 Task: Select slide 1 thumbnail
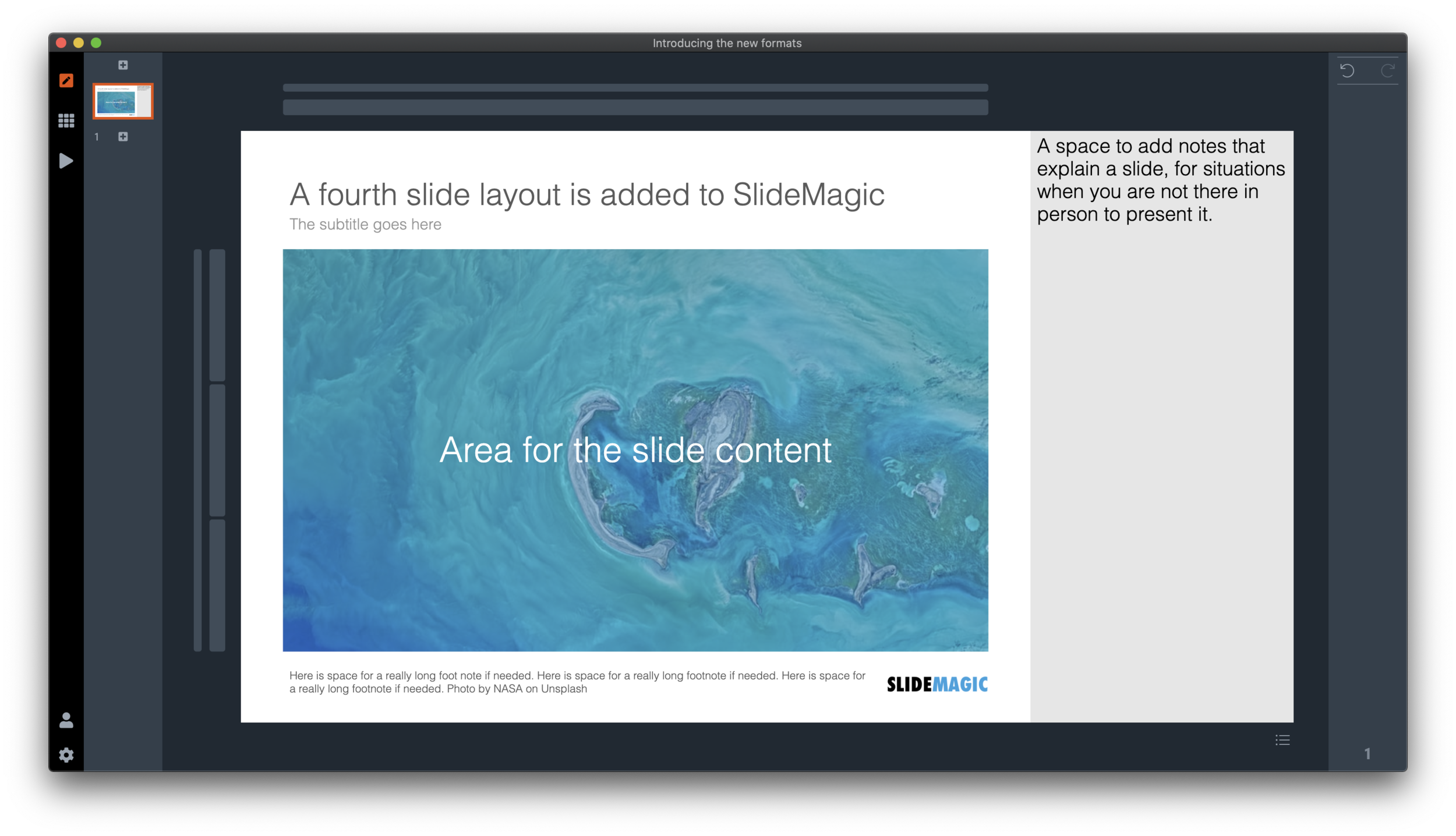click(123, 101)
